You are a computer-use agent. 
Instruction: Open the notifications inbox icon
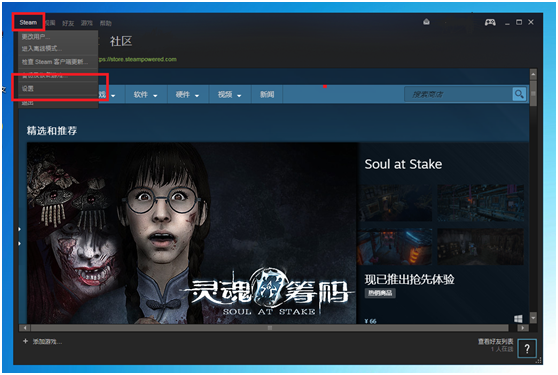pos(426,22)
